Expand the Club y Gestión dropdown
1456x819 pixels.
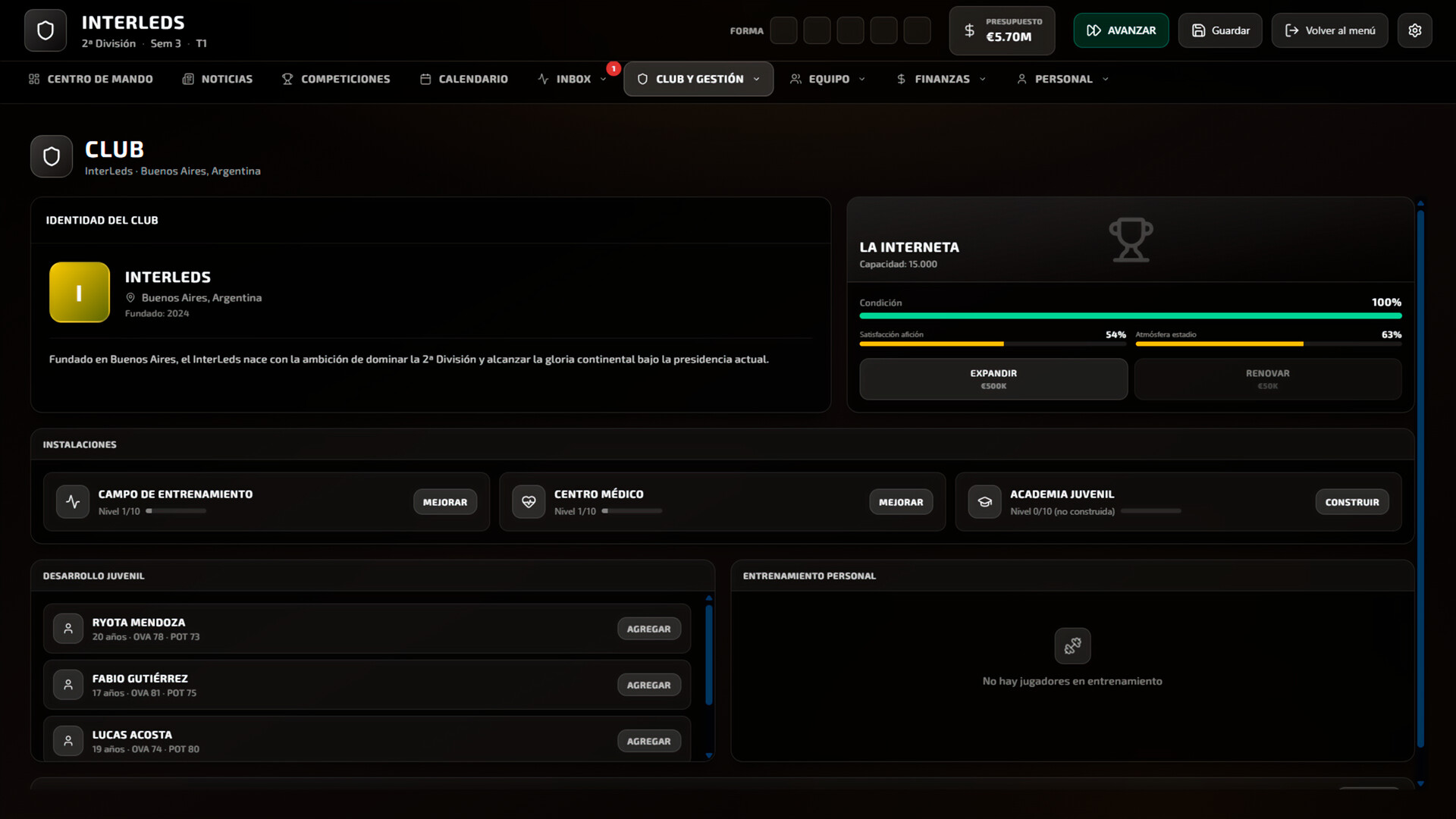click(x=757, y=78)
